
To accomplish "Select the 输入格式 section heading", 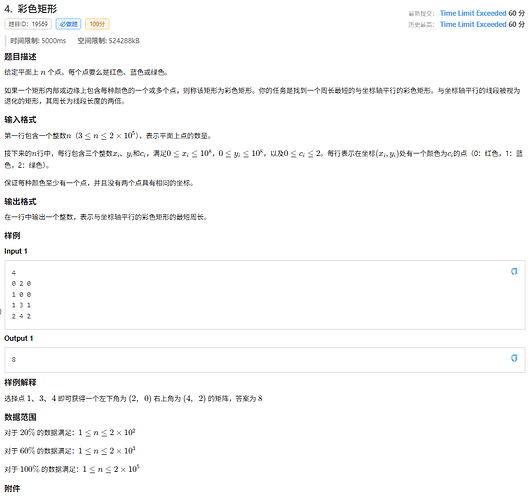I will tap(20, 120).
